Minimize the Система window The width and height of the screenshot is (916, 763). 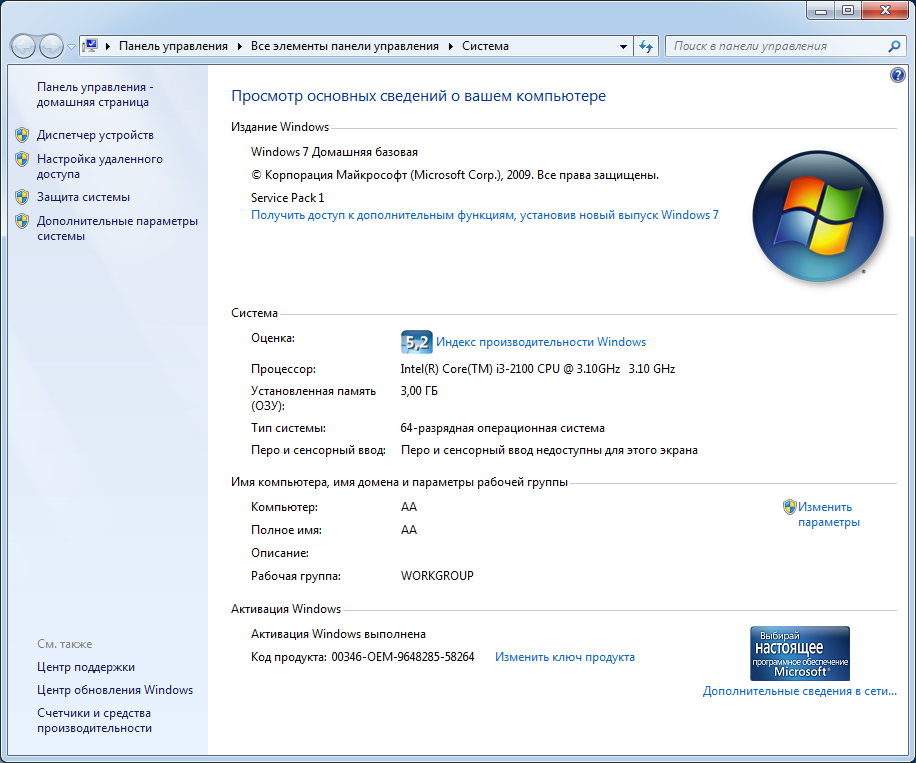[821, 10]
